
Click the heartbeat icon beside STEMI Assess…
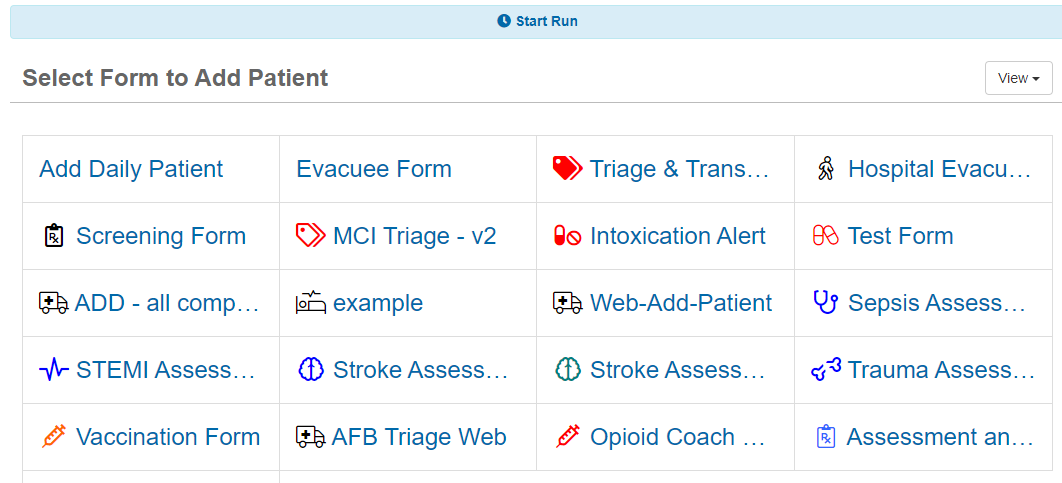(x=54, y=370)
